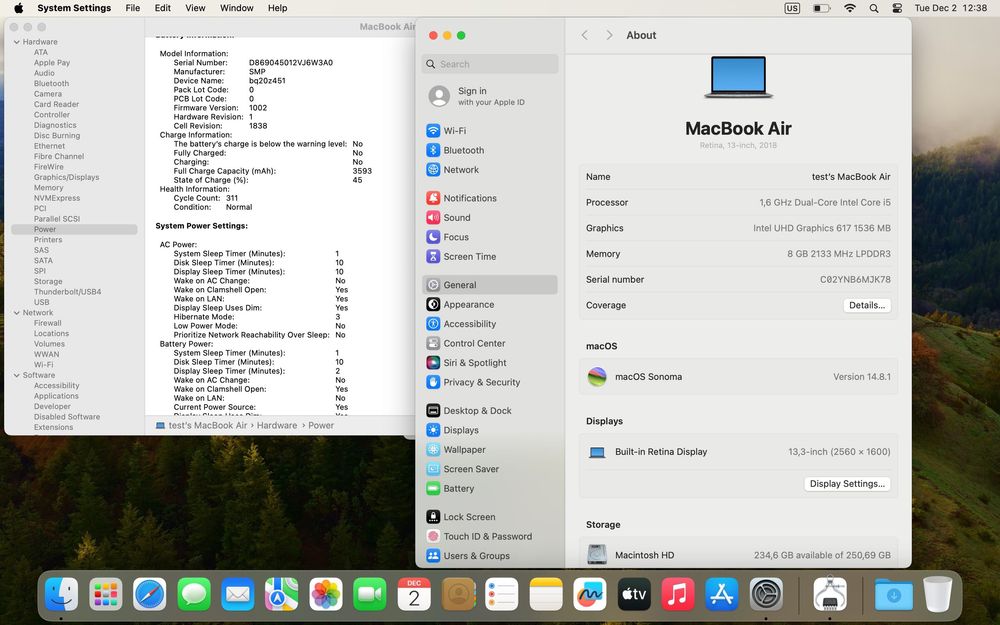The height and width of the screenshot is (625, 1000).
Task: Open Spotlight search in the menu bar
Action: (x=874, y=8)
